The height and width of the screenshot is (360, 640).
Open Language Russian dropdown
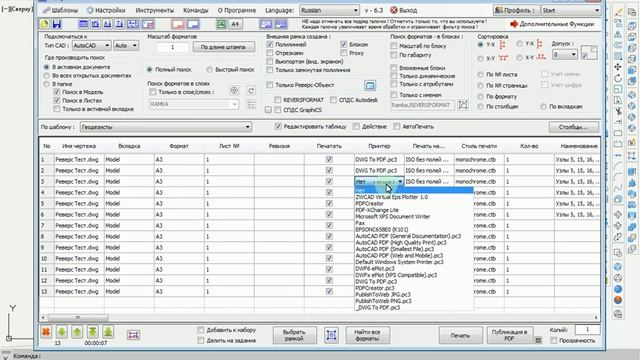[329, 10]
